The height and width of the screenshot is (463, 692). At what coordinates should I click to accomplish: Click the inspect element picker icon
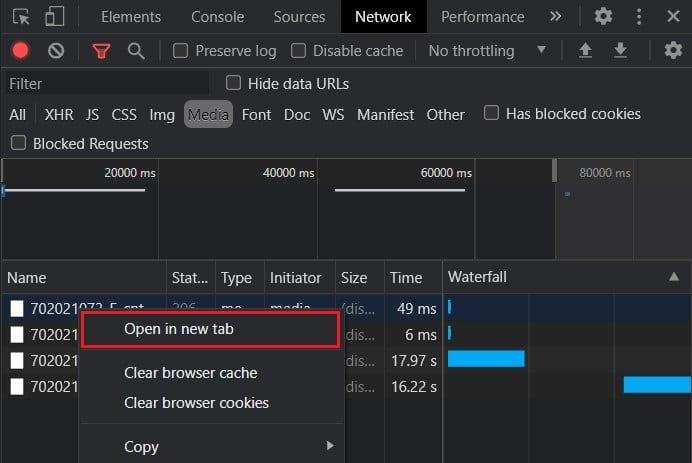click(x=21, y=17)
